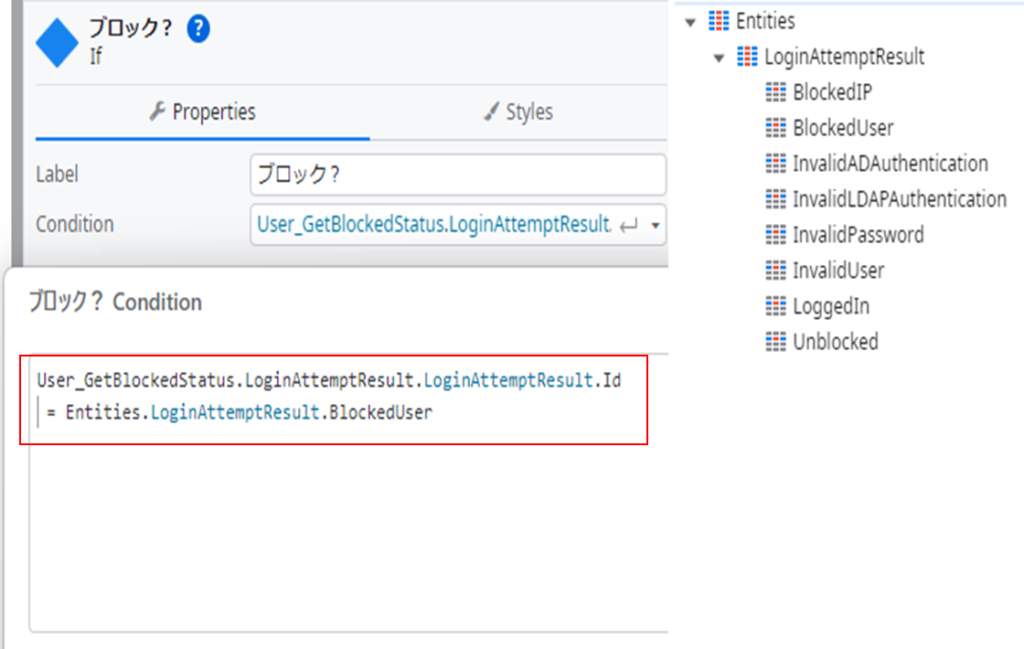The height and width of the screenshot is (649, 1024).
Task: Collapse the LoginAttemptResult tree node
Action: (719, 58)
